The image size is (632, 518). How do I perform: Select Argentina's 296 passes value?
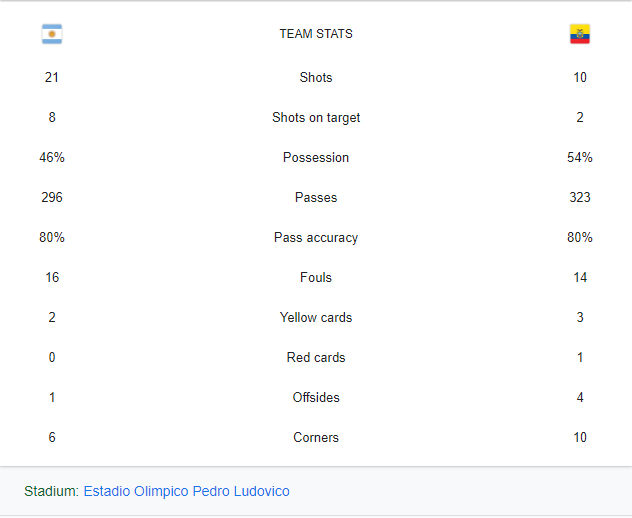52,198
